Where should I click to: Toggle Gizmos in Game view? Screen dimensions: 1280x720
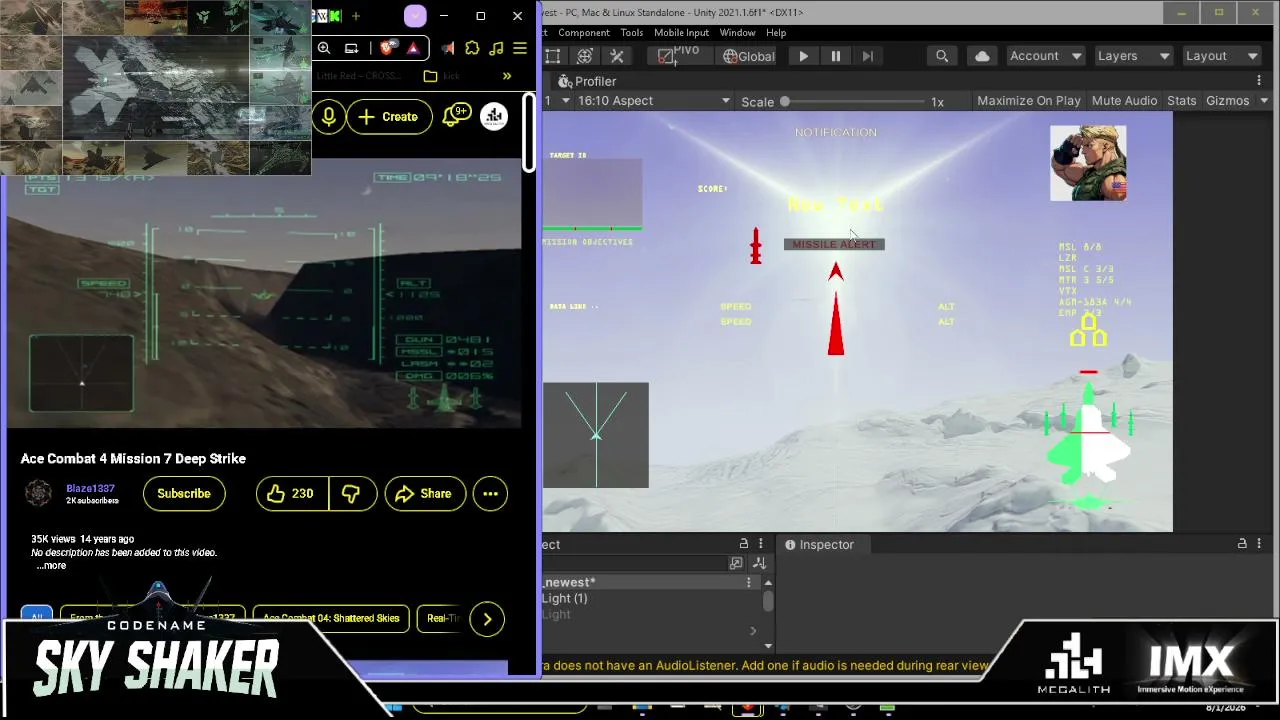[x=1227, y=101]
